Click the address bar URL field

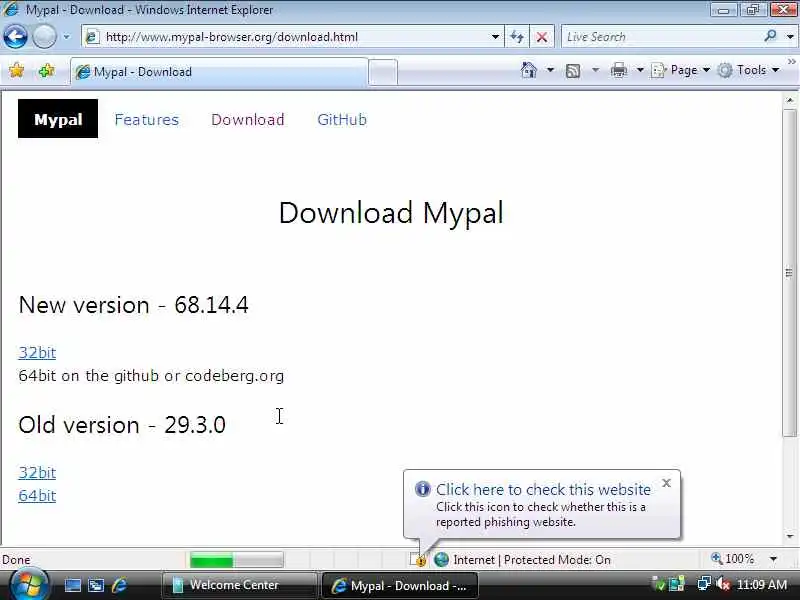click(286, 37)
